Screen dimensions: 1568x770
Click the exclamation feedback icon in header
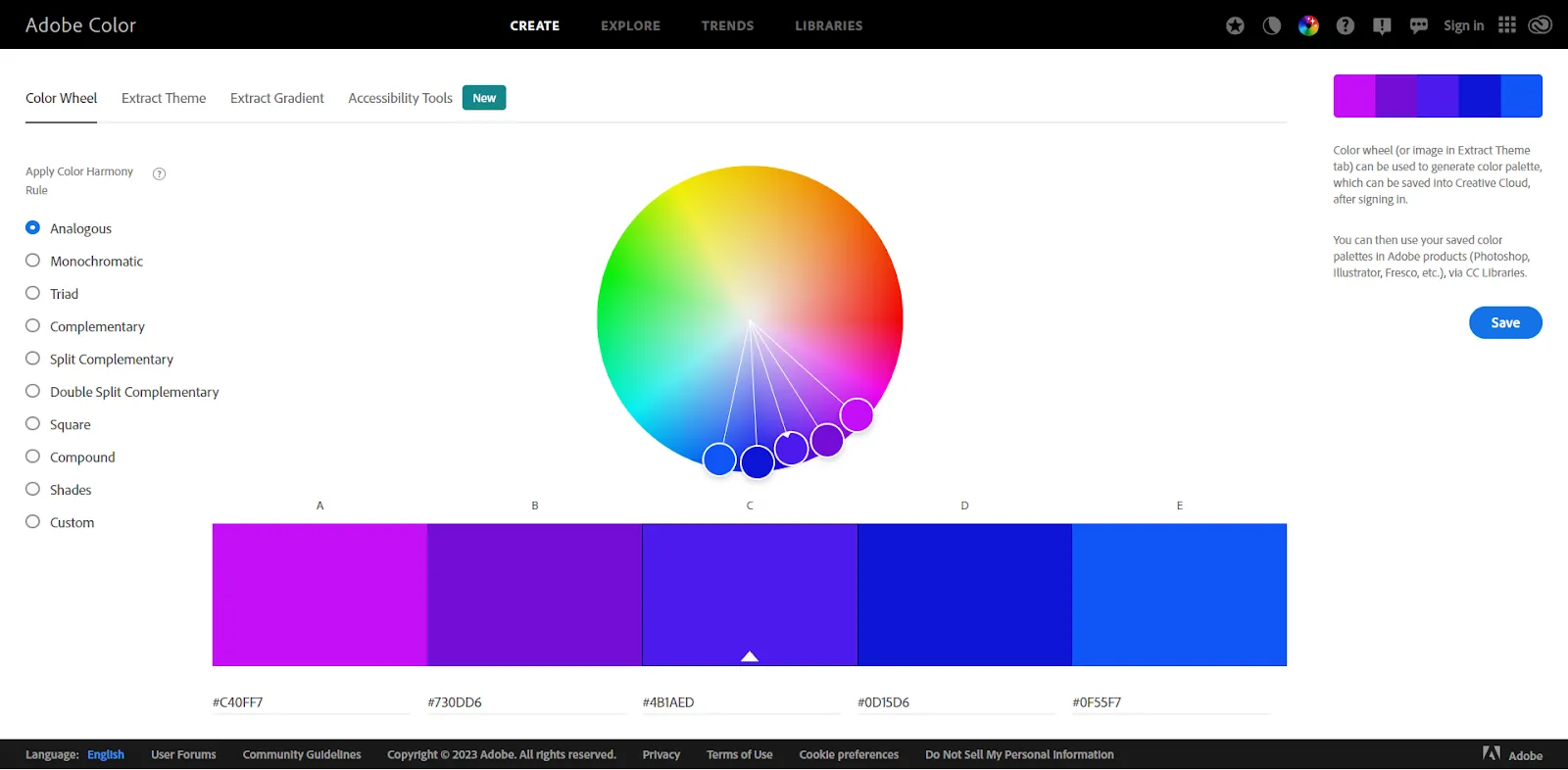1382,26
